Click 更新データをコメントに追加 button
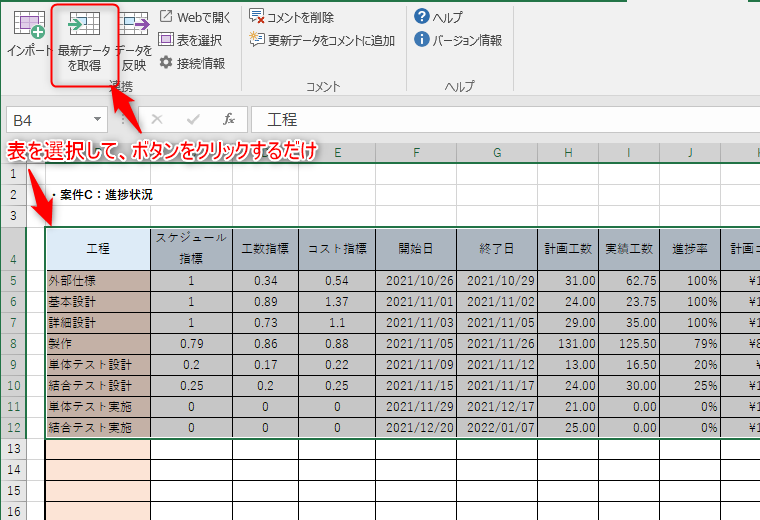Viewport: 760px width, 520px height. pyautogui.click(x=321, y=40)
